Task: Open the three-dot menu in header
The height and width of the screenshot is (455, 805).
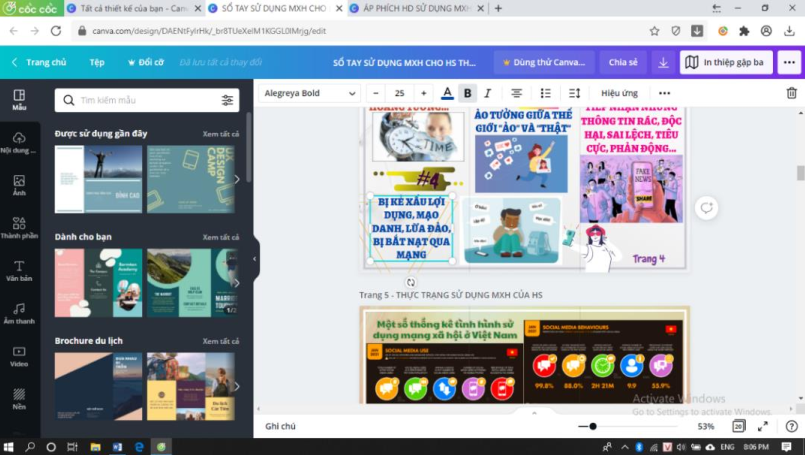Action: tap(790, 62)
